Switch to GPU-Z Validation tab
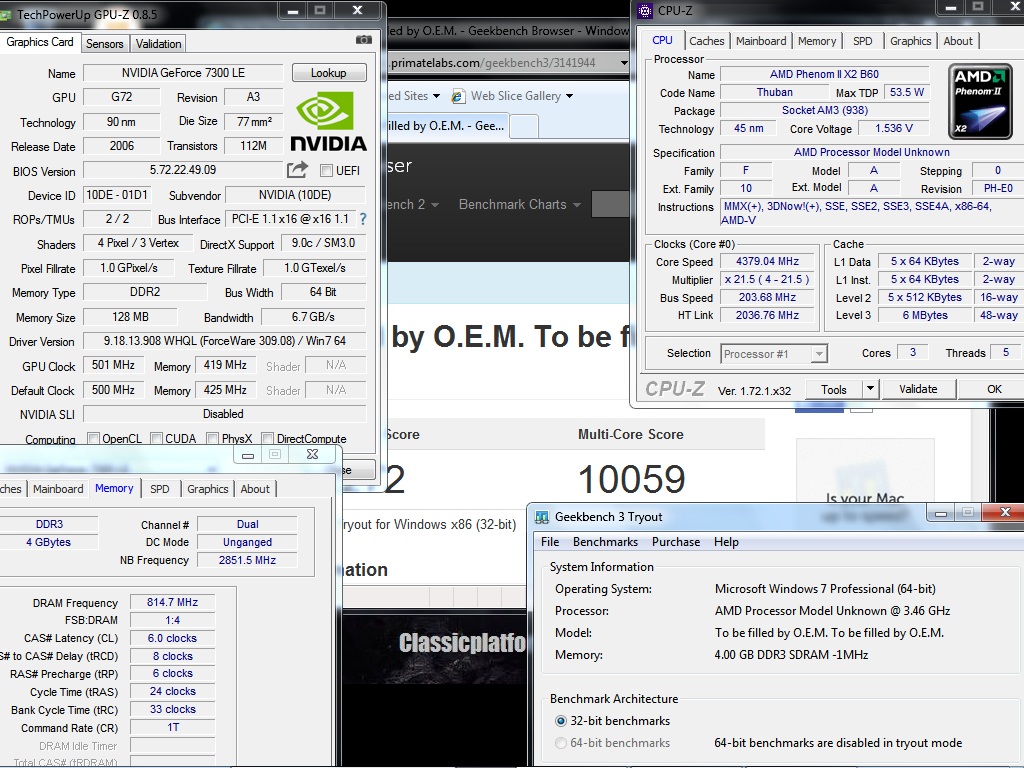 coord(158,44)
